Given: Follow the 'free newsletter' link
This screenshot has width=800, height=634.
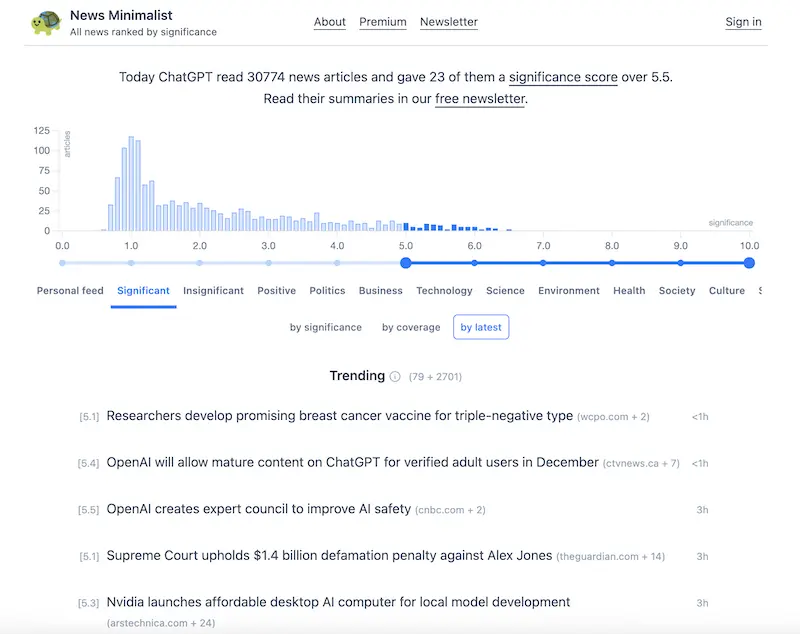Looking at the screenshot, I should pos(480,99).
